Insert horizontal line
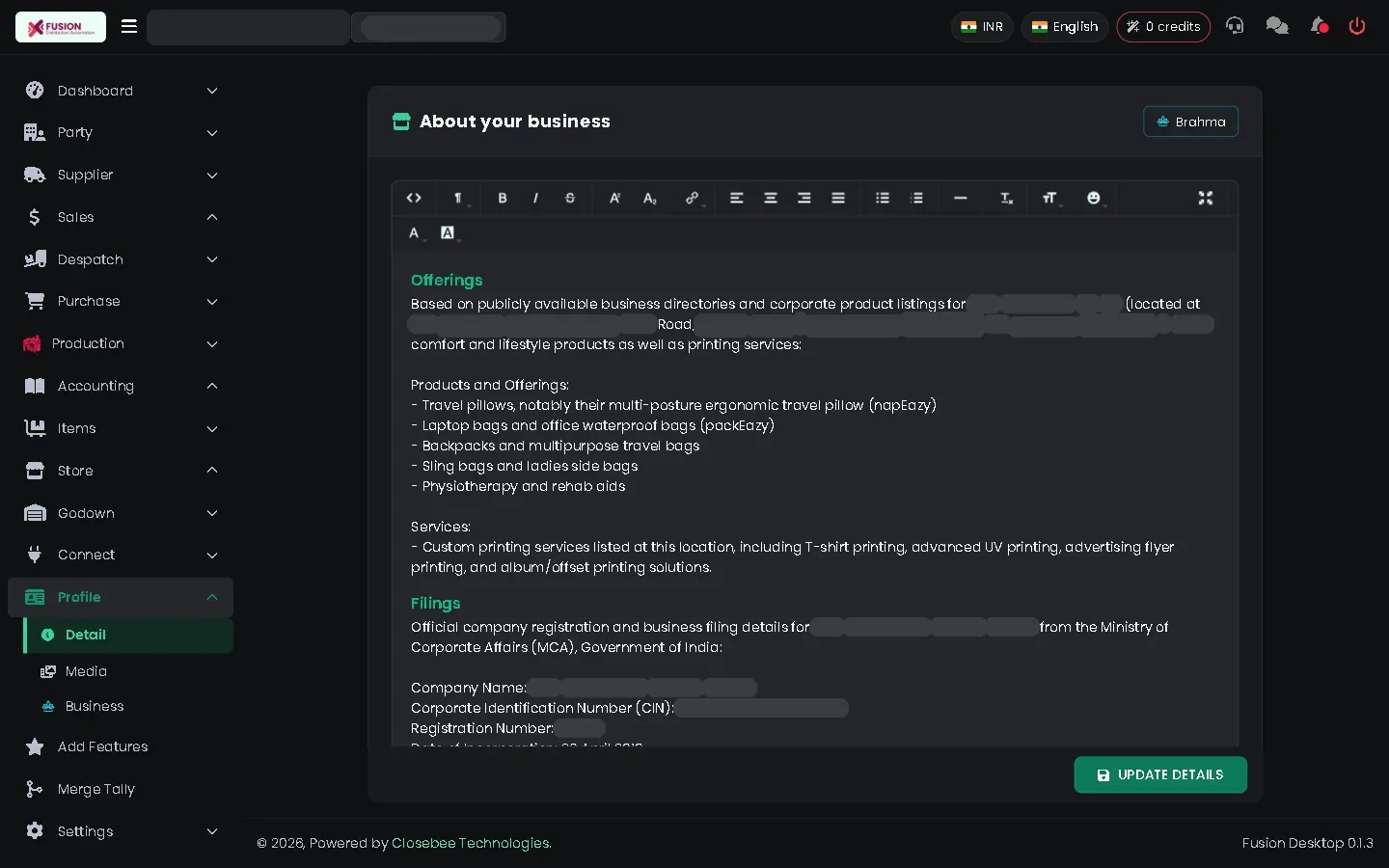The height and width of the screenshot is (868, 1389). point(960,198)
